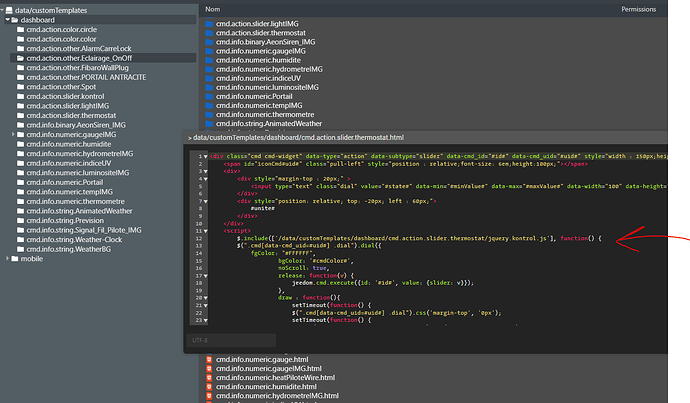Select cmd.info.string.WeatherBG in the tree
The height and width of the screenshot is (403, 690).
tap(69, 249)
